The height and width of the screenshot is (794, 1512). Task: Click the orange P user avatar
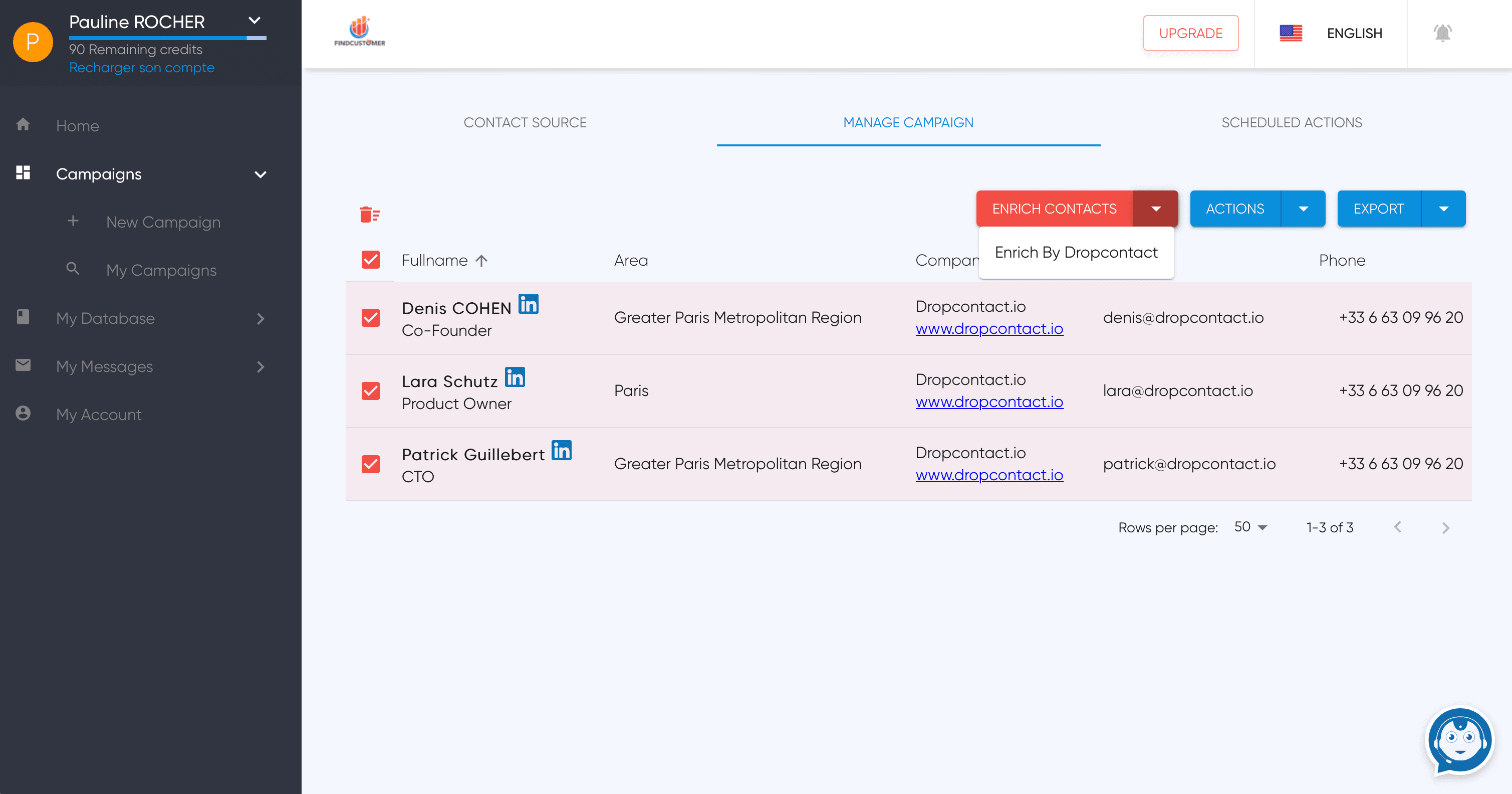click(x=33, y=42)
